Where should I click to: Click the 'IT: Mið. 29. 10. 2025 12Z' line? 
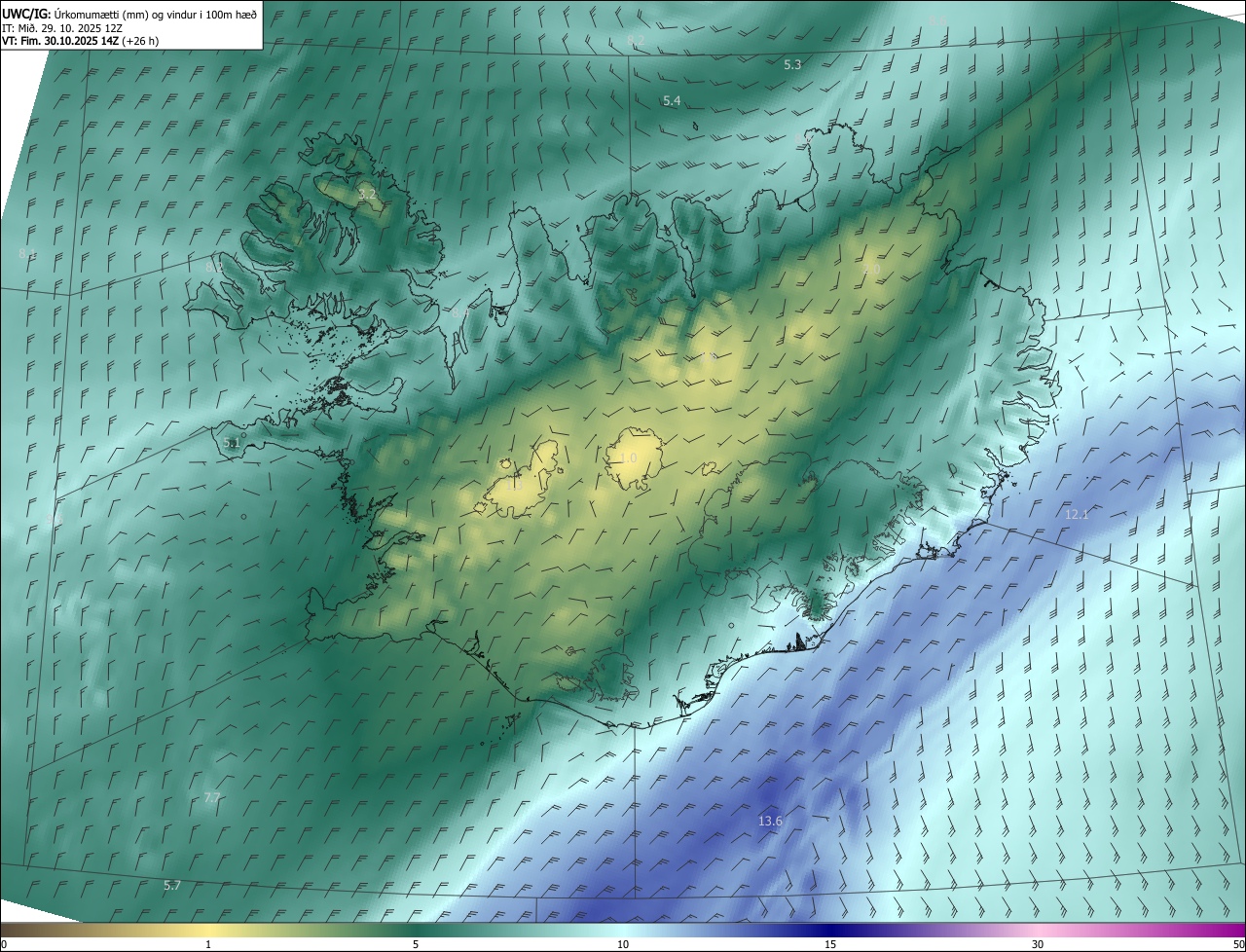point(63,27)
